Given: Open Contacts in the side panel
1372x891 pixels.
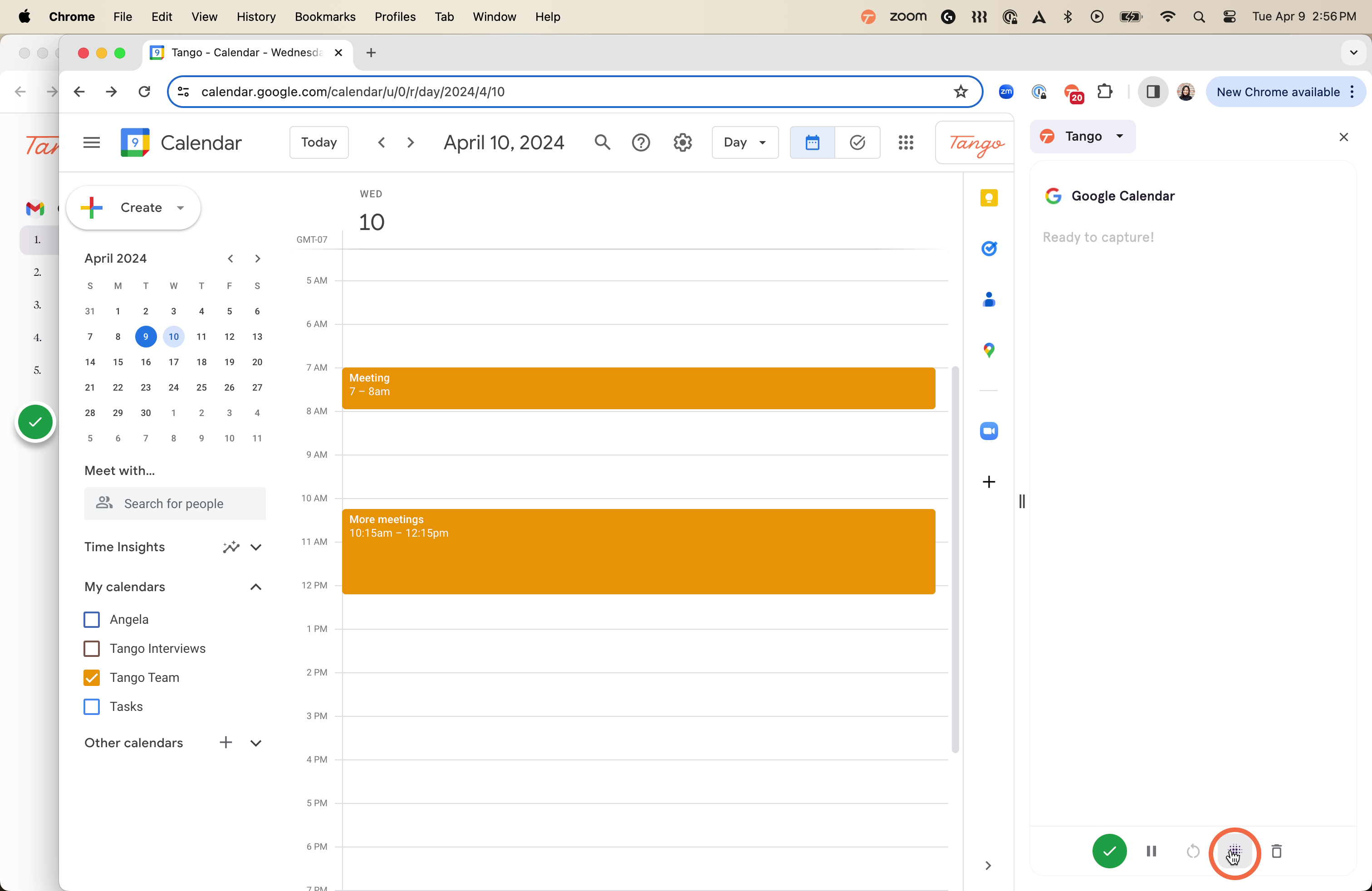Looking at the screenshot, I should tap(989, 300).
